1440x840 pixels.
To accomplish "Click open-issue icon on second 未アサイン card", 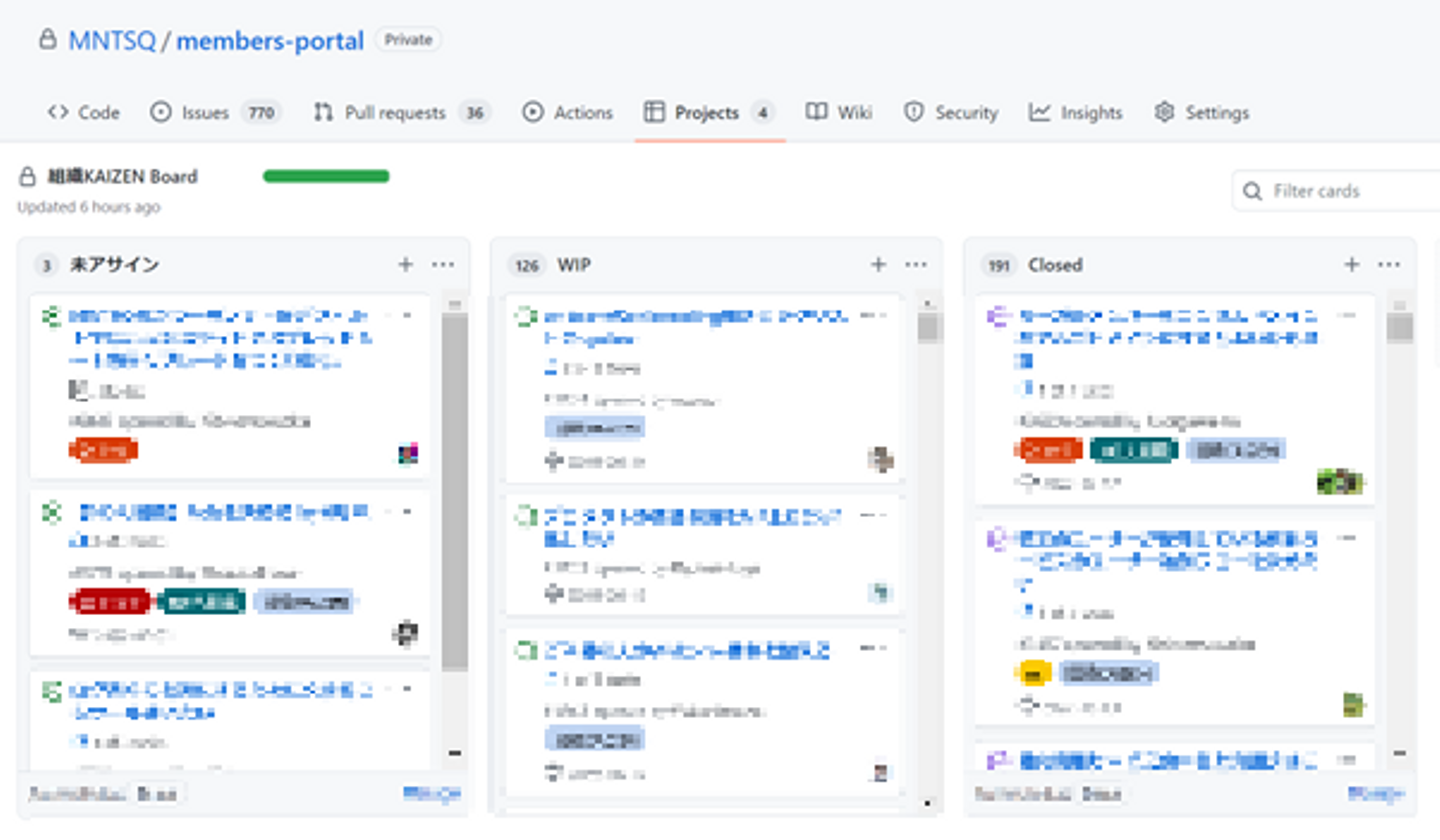I will pyautogui.click(x=51, y=513).
